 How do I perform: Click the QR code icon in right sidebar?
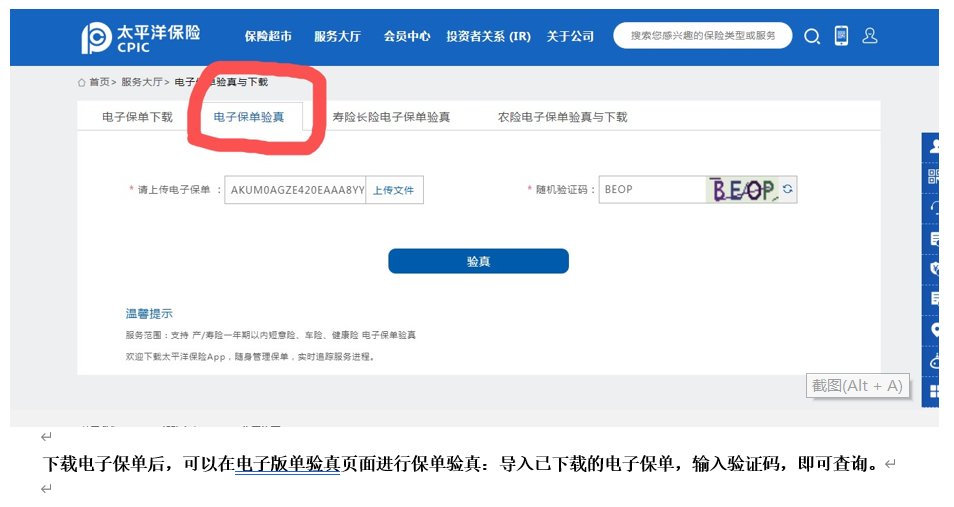(x=935, y=177)
